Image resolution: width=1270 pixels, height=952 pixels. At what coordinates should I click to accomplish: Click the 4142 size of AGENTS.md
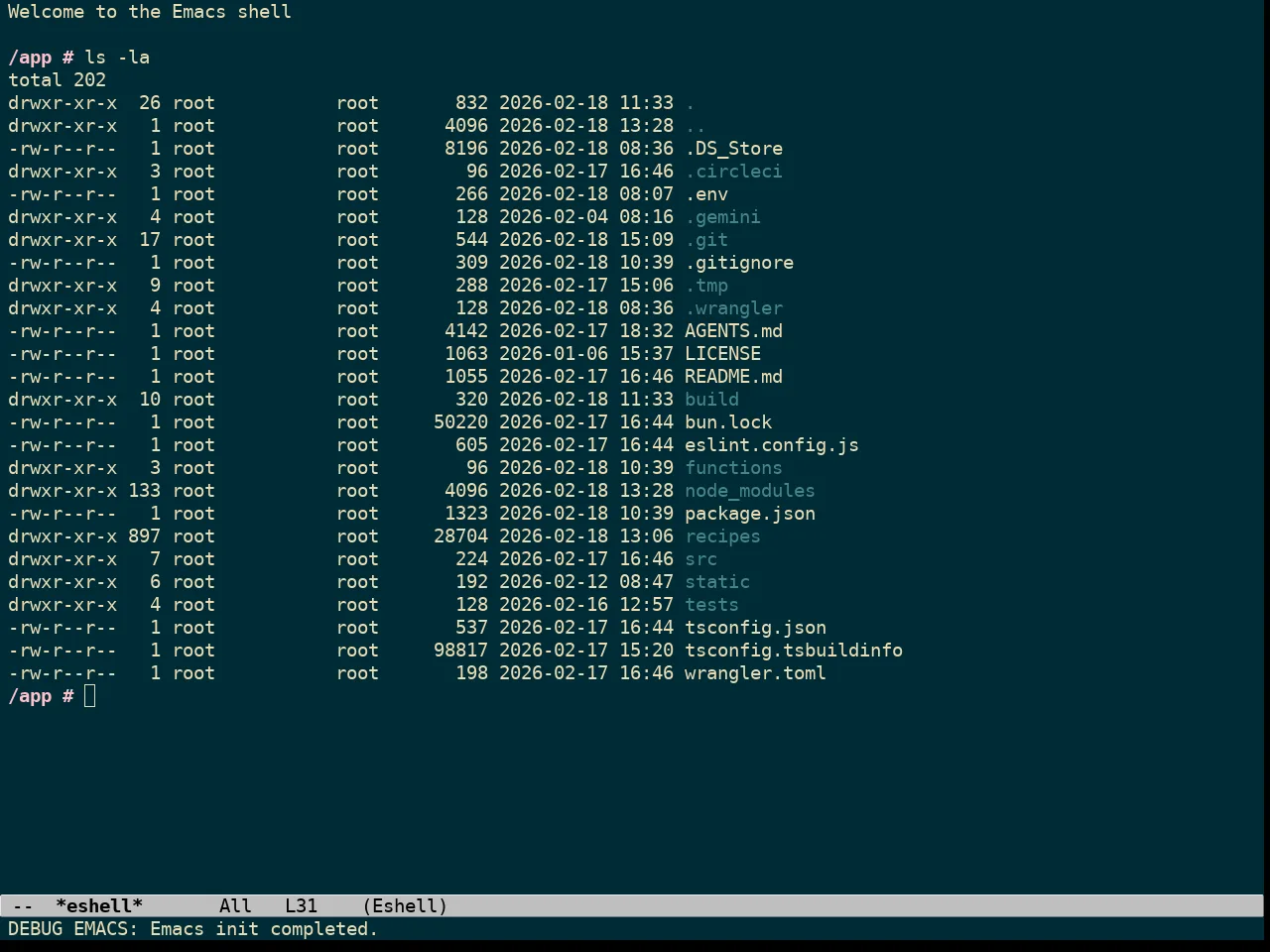click(x=466, y=331)
